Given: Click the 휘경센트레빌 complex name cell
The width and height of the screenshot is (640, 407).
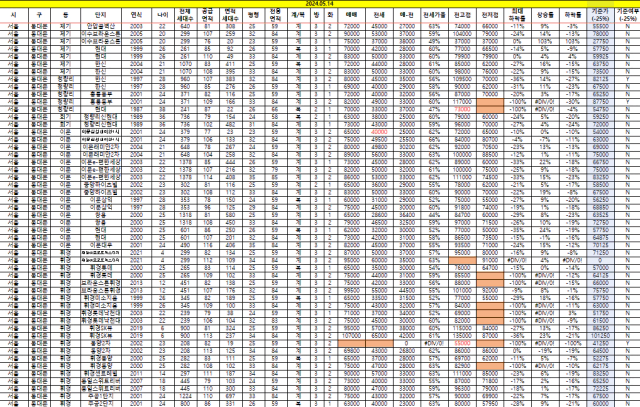Looking at the screenshot, I should pyautogui.click(x=101, y=373).
